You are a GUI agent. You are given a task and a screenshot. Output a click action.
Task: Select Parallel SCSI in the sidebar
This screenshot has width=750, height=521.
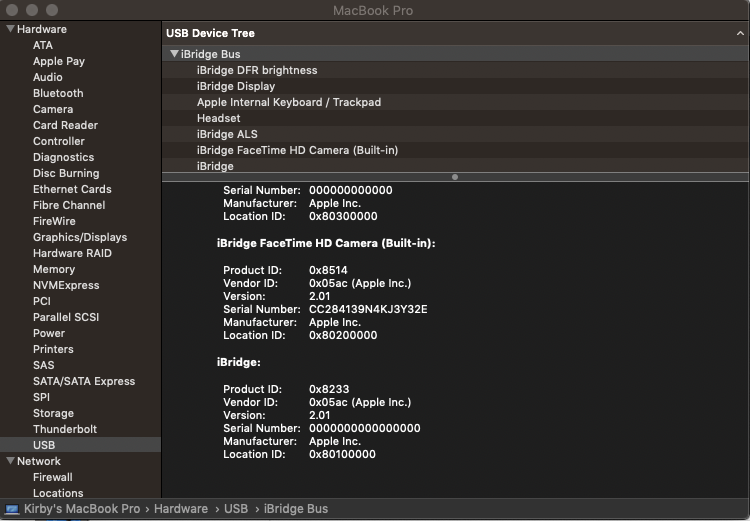[x=66, y=317]
